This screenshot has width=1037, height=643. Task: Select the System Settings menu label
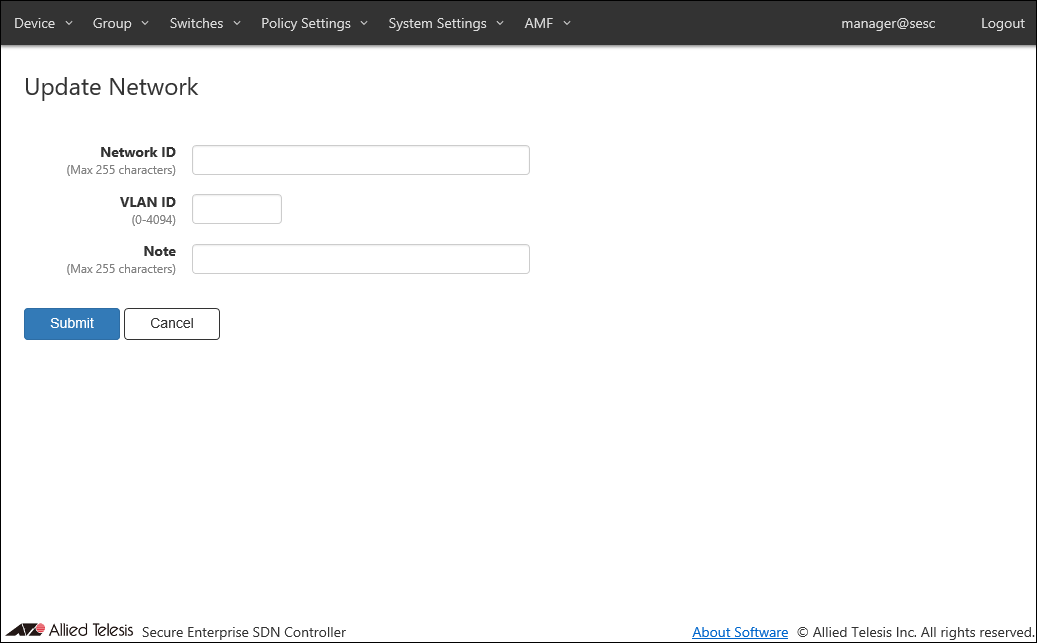click(437, 23)
